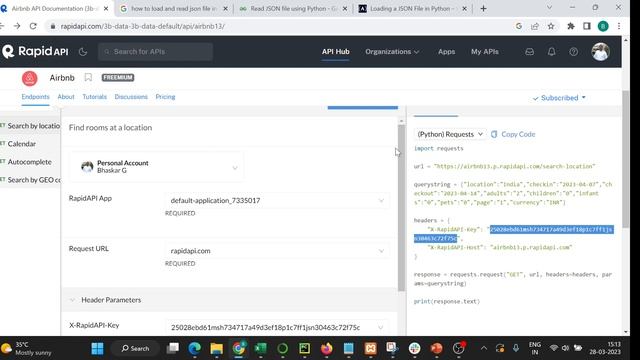Change the (Python) Requests language dropdown

(x=450, y=134)
